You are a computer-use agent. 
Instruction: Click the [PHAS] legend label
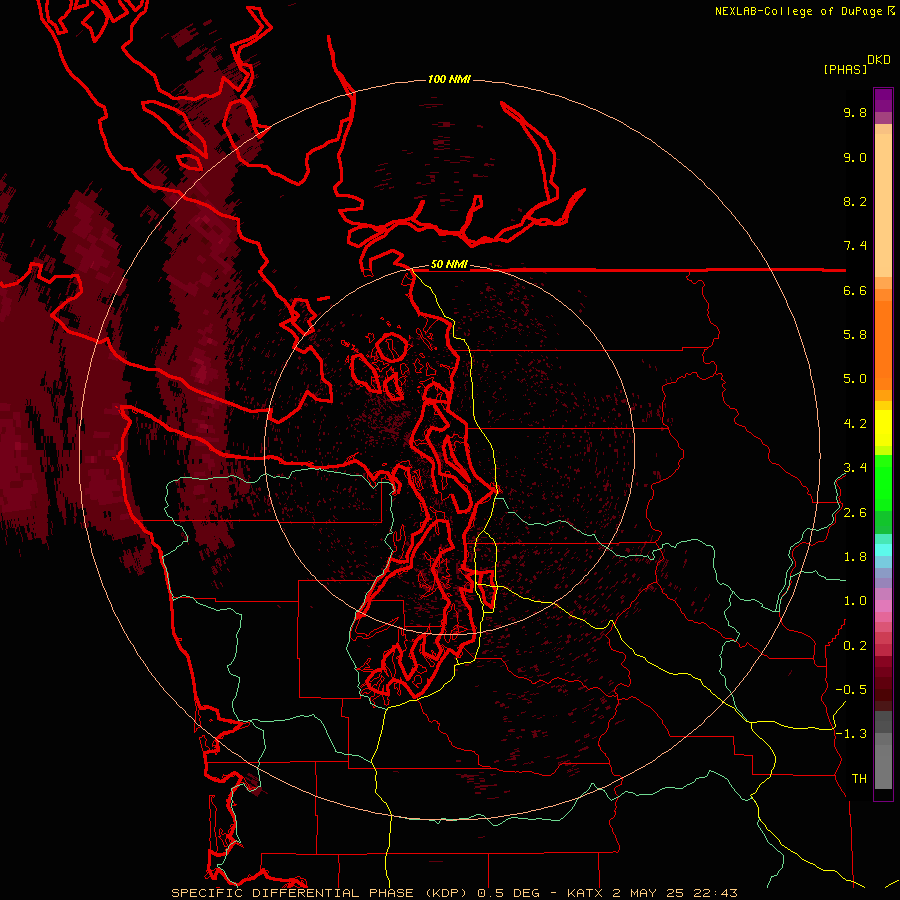845,69
